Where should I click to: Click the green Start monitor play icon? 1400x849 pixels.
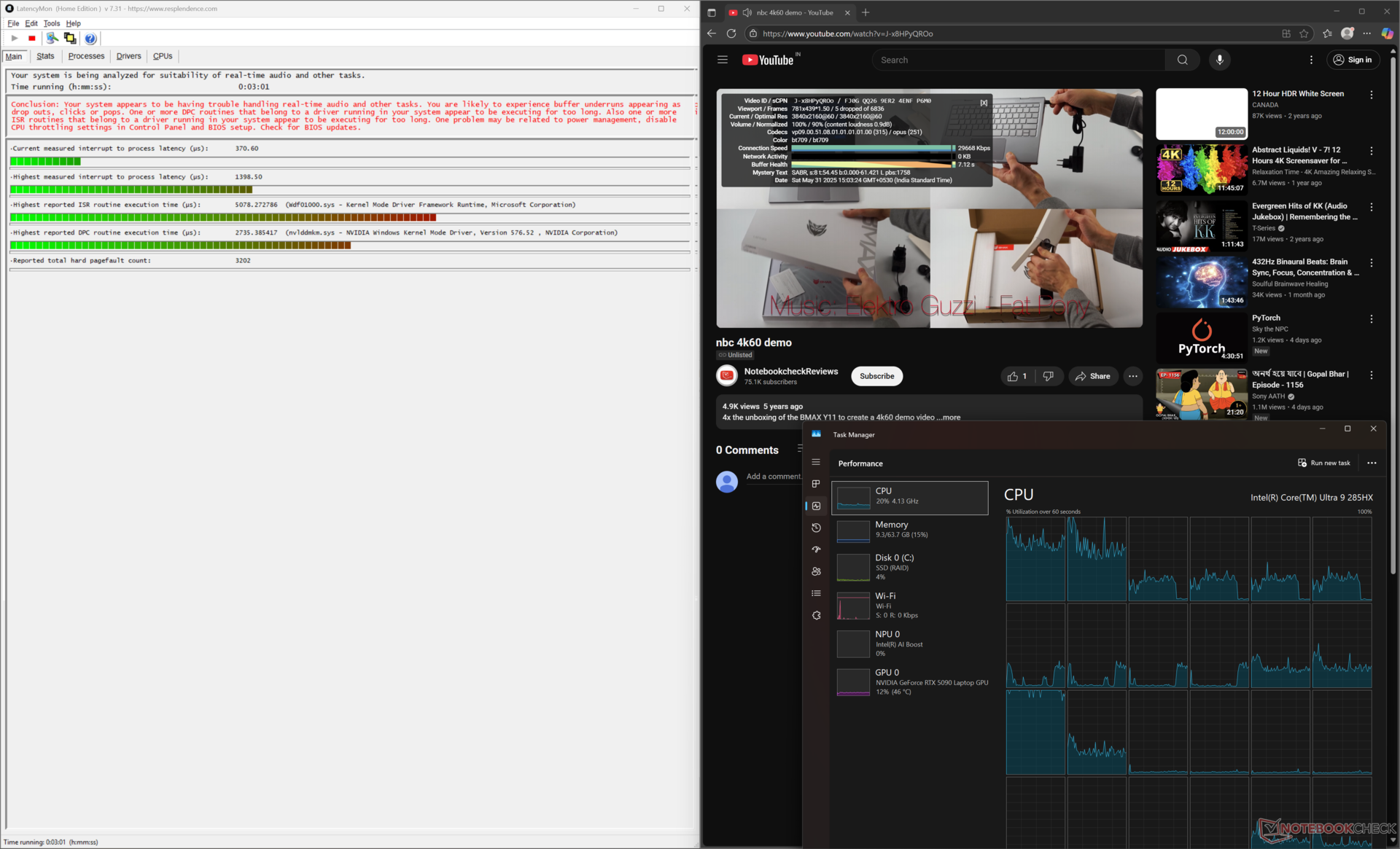click(x=14, y=38)
